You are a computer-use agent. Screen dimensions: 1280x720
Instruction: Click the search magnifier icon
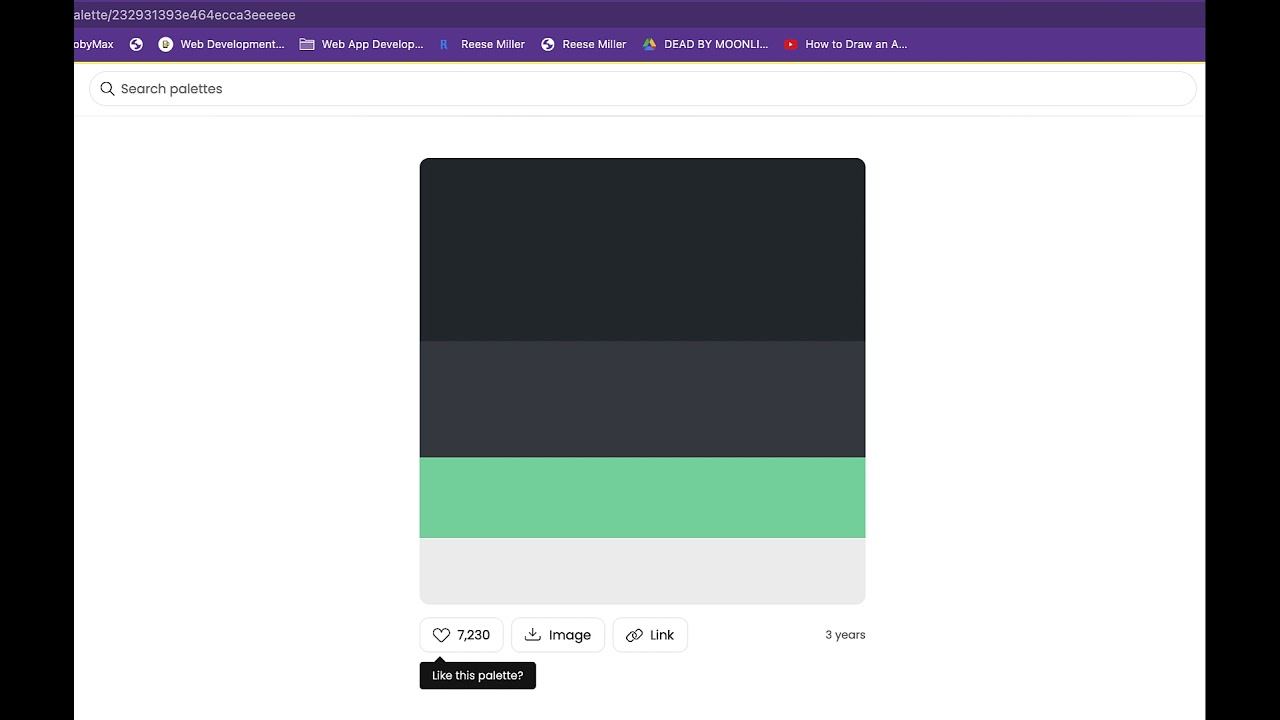107,89
